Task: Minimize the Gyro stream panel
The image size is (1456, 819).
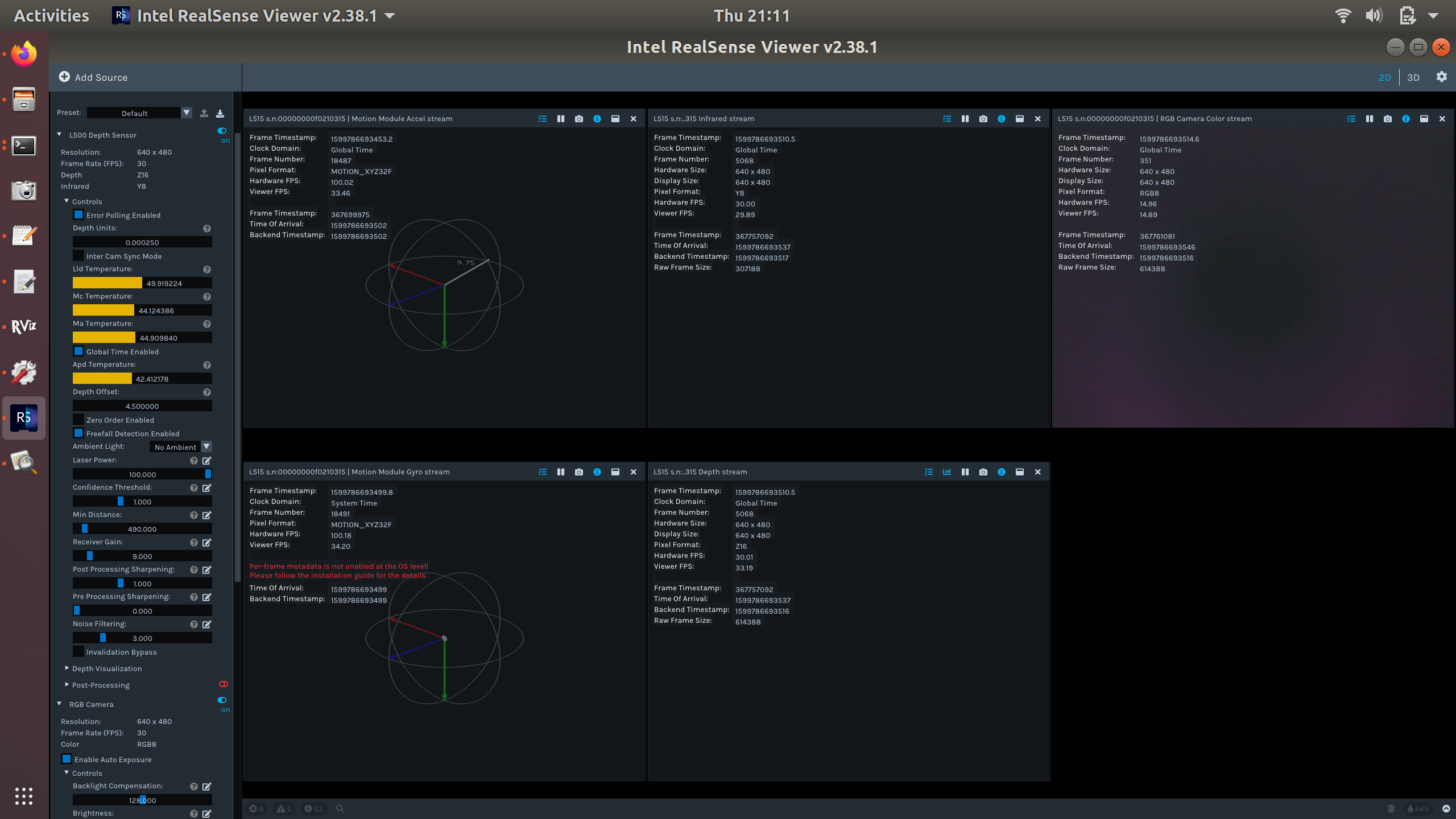Action: pyautogui.click(x=615, y=472)
